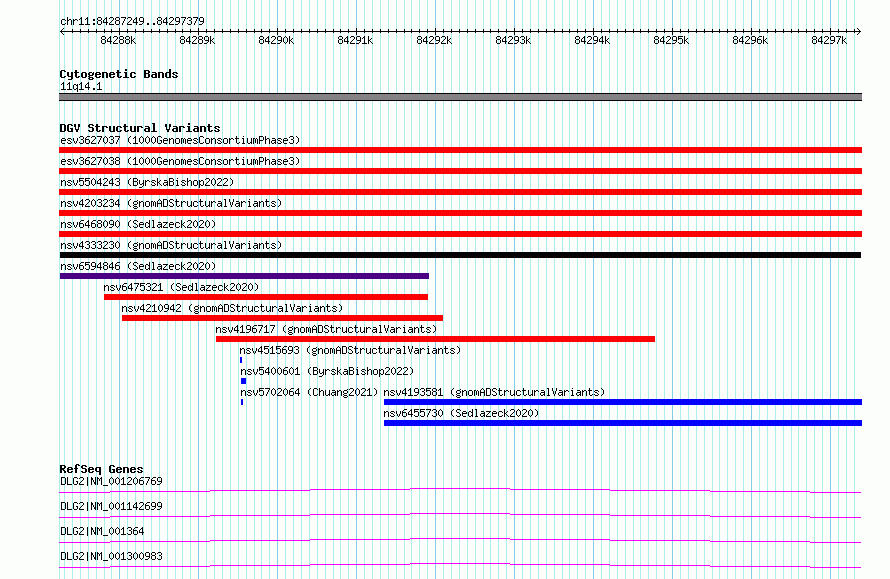This screenshot has width=890, height=579.
Task: Select the black bar of nsv4333230
Action: pyautogui.click(x=460, y=255)
